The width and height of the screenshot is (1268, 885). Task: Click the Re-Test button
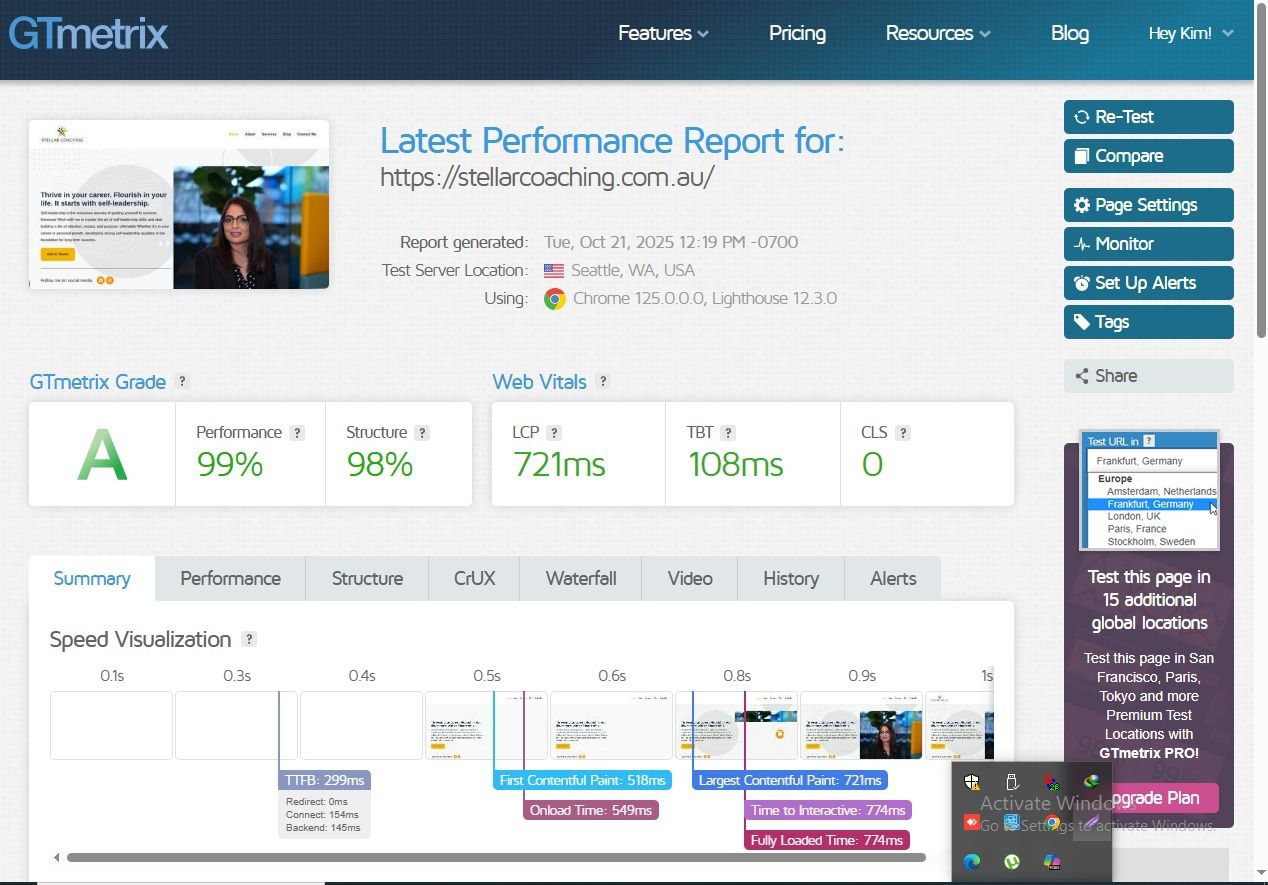point(1149,117)
